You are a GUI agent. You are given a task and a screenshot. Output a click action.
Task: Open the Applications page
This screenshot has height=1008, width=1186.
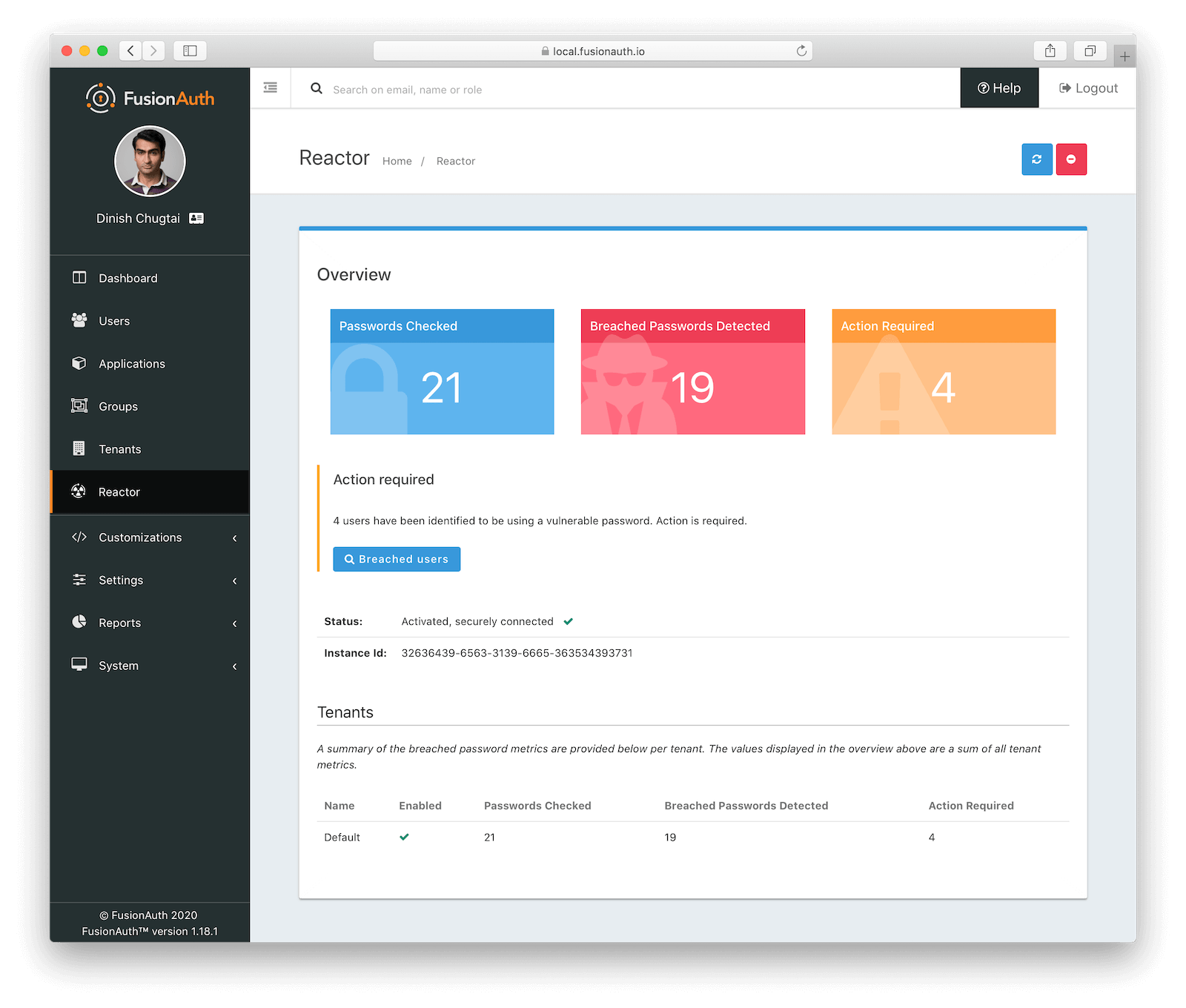click(x=150, y=364)
